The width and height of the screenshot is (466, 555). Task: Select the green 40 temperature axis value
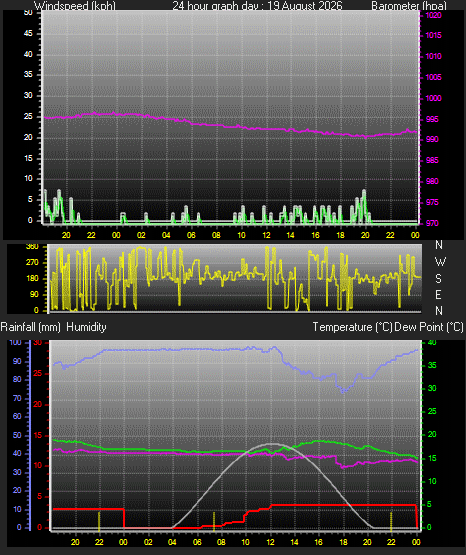coord(432,342)
